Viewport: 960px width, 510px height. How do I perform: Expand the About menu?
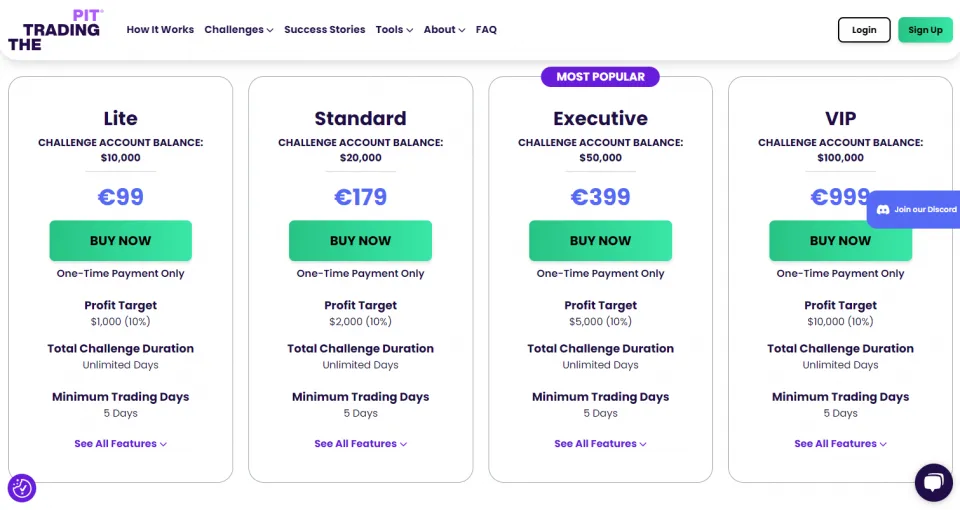click(444, 30)
